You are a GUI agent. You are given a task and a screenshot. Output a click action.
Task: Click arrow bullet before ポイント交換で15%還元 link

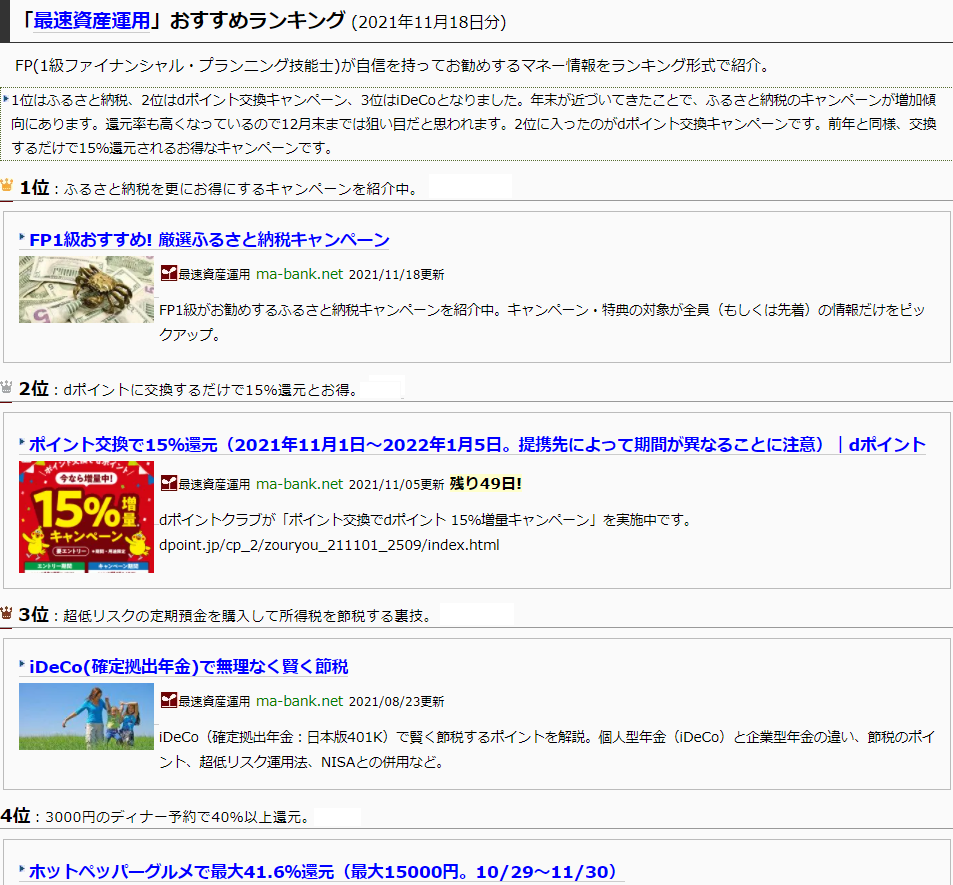coord(22,441)
